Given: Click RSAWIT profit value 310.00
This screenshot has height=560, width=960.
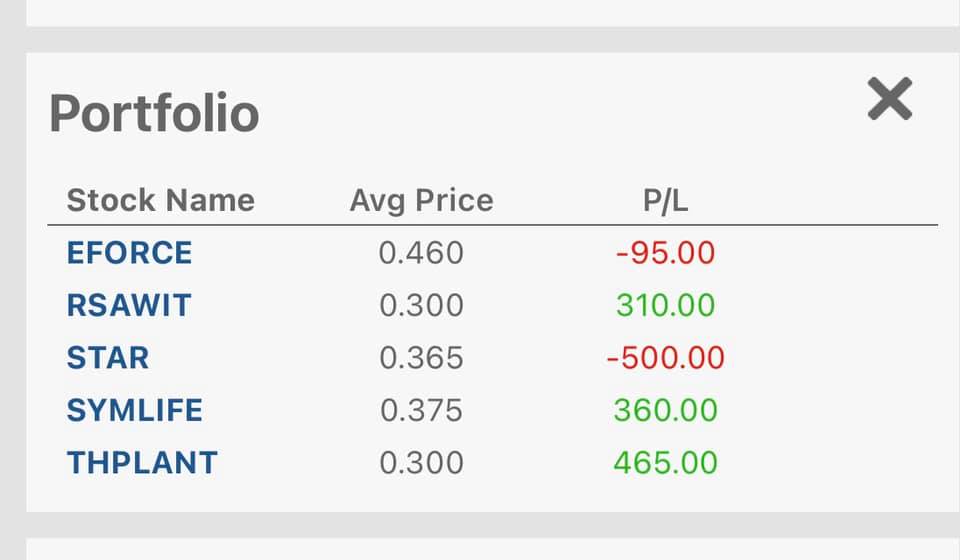Looking at the screenshot, I should (666, 305).
